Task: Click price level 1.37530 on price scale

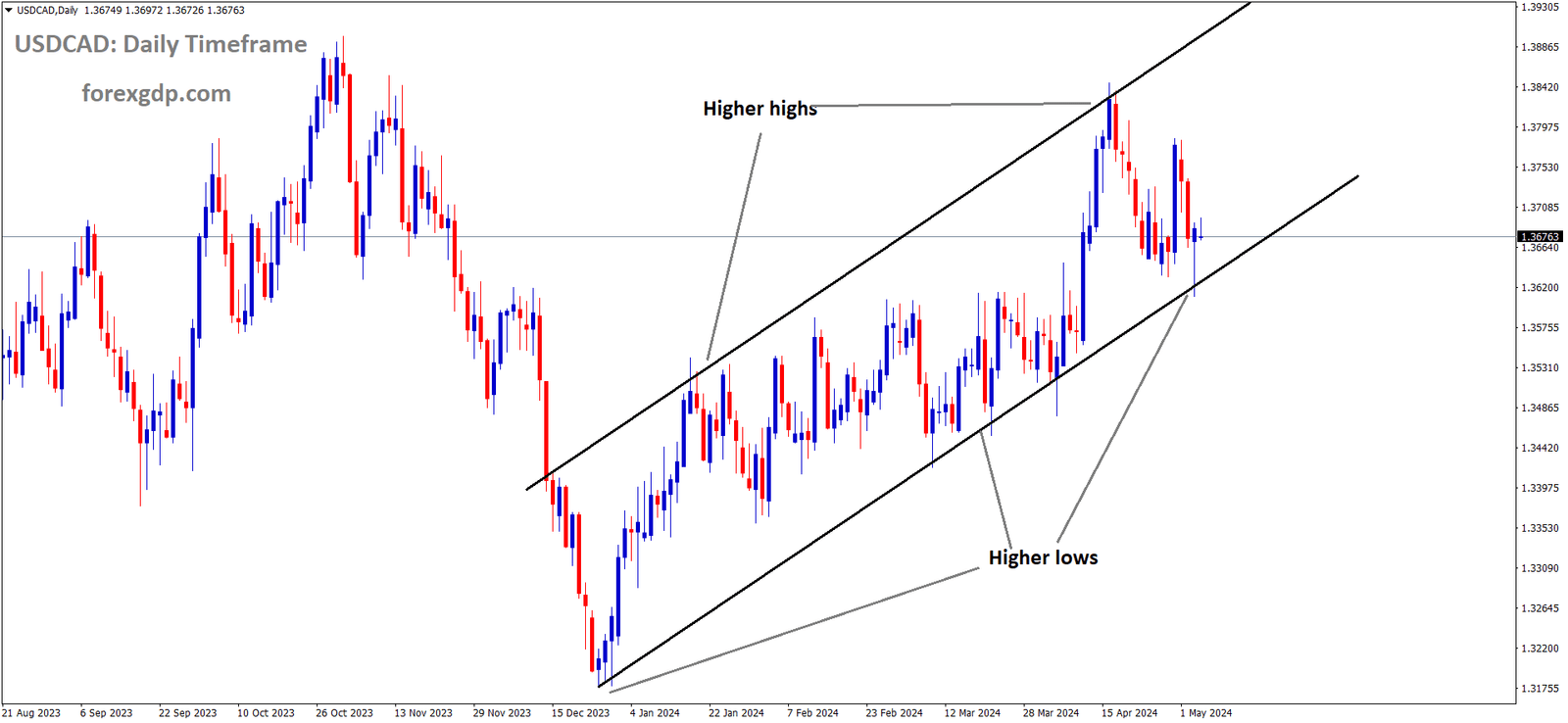Action: (1540, 168)
